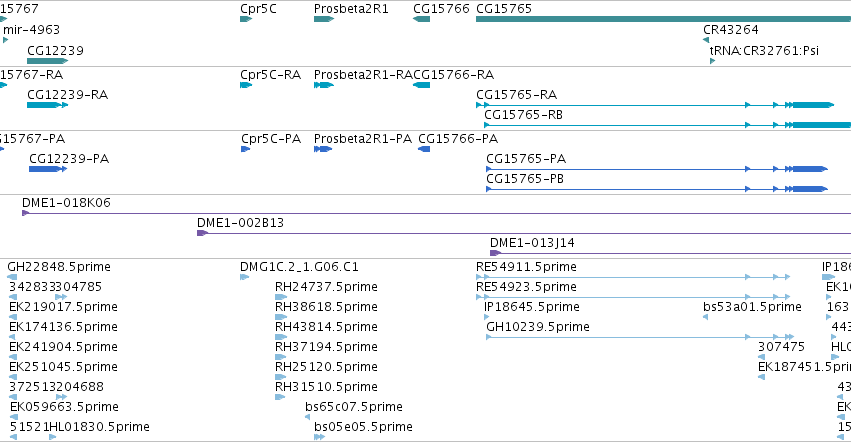This screenshot has height=442, width=851.
Task: Select the DME1-013J14 clone marker
Action: (496, 253)
